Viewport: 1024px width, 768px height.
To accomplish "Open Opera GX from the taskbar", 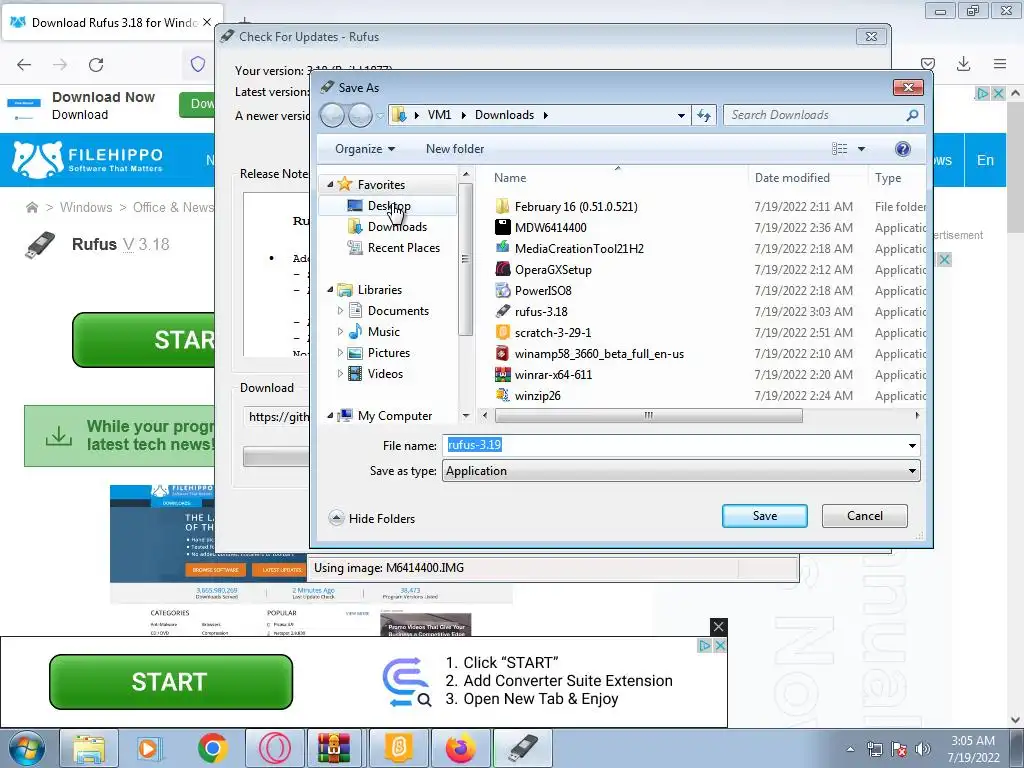I will click(274, 748).
